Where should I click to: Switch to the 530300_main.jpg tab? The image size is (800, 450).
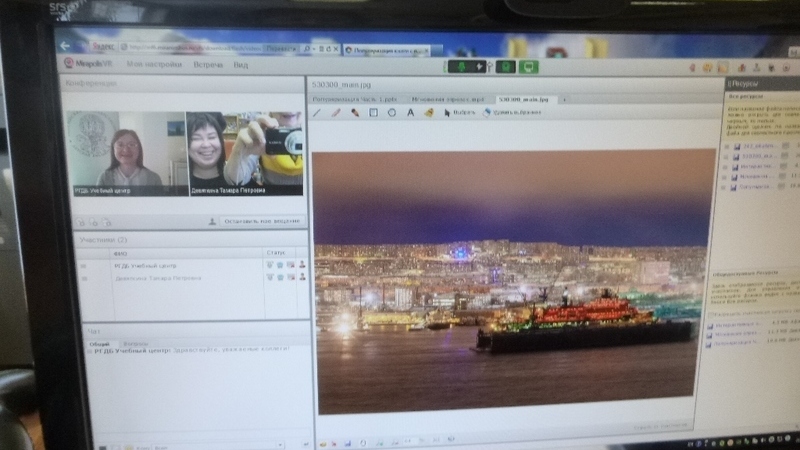point(526,100)
